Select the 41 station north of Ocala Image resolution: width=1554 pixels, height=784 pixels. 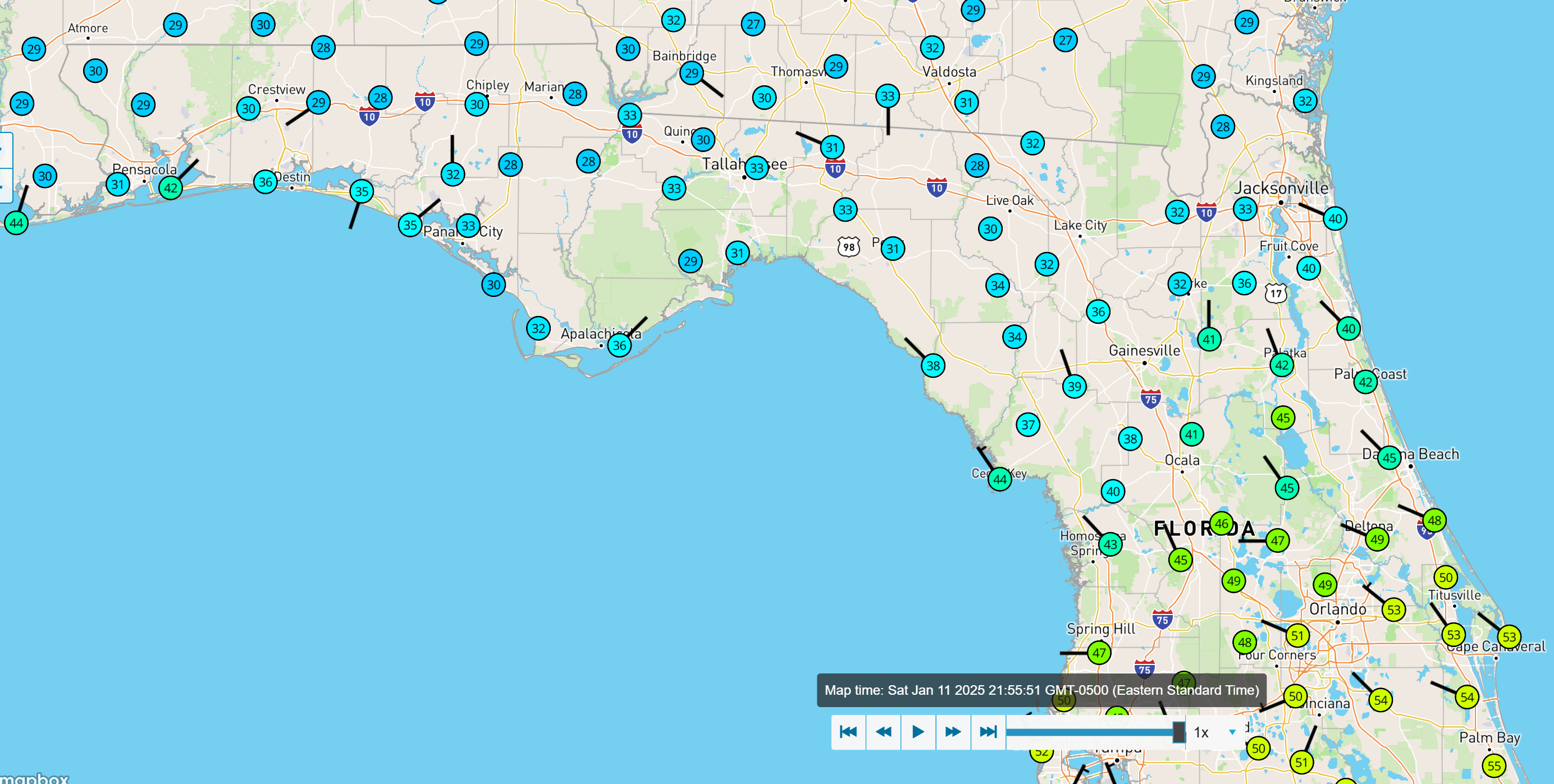point(1191,434)
